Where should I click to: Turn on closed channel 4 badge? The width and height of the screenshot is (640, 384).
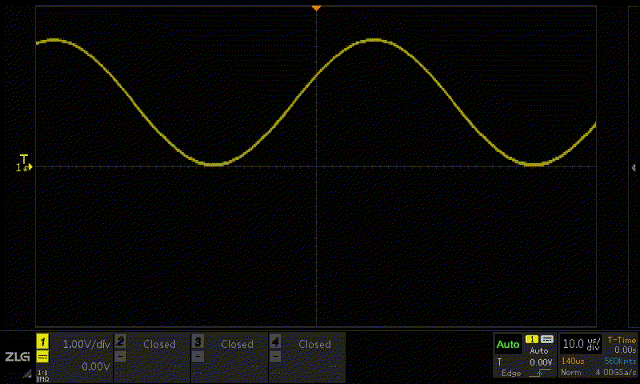click(276, 342)
